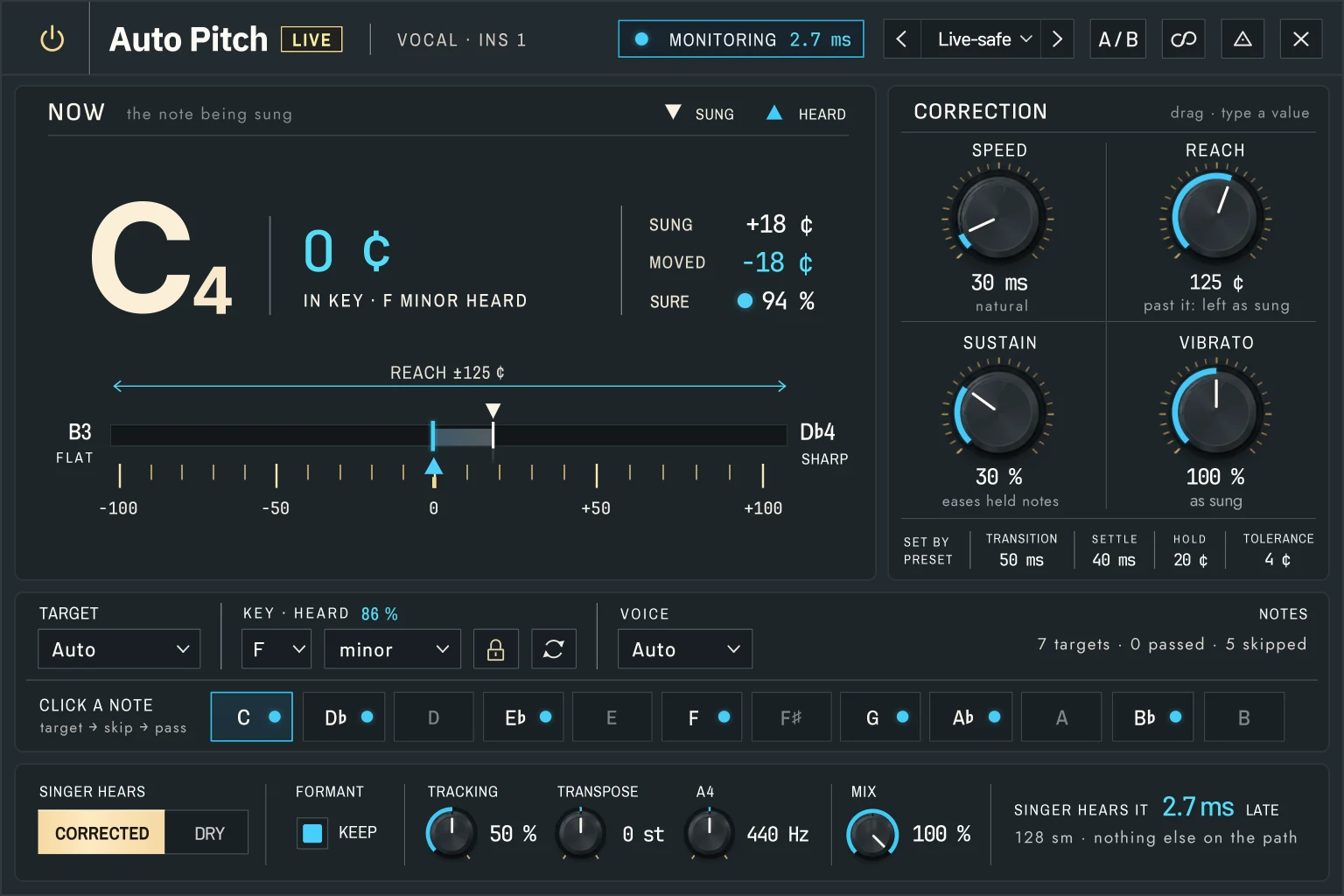Viewport: 1344px width, 896px height.
Task: Go to the next preset
Action: (x=1057, y=39)
